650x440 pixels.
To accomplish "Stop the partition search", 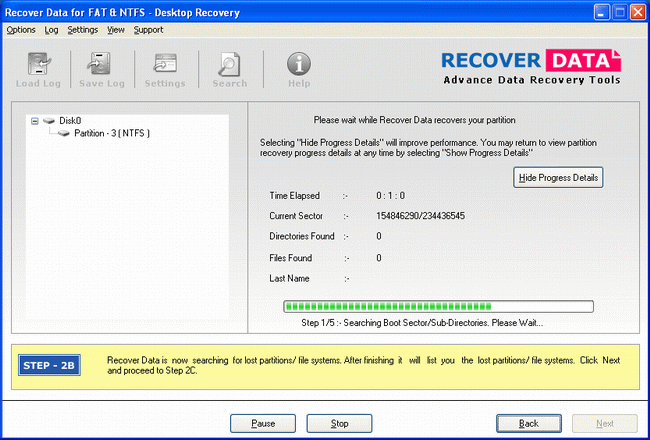I will pyautogui.click(x=340, y=423).
